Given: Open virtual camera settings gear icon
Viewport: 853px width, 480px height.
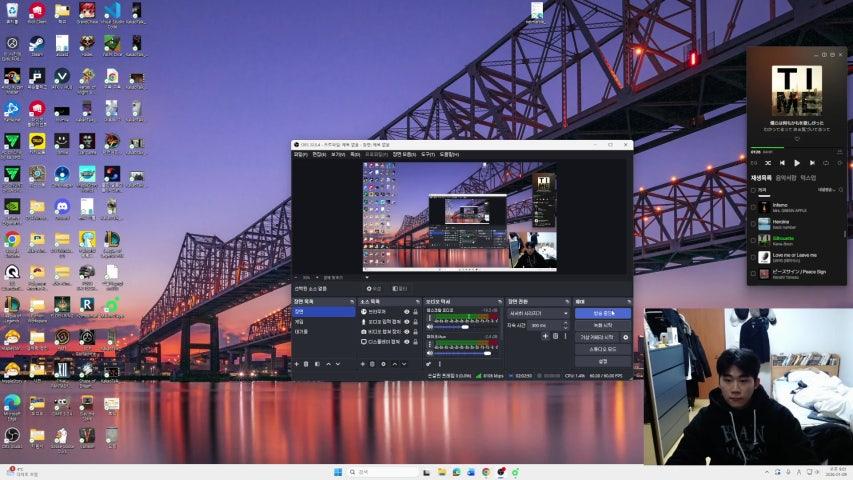Looking at the screenshot, I should (626, 337).
